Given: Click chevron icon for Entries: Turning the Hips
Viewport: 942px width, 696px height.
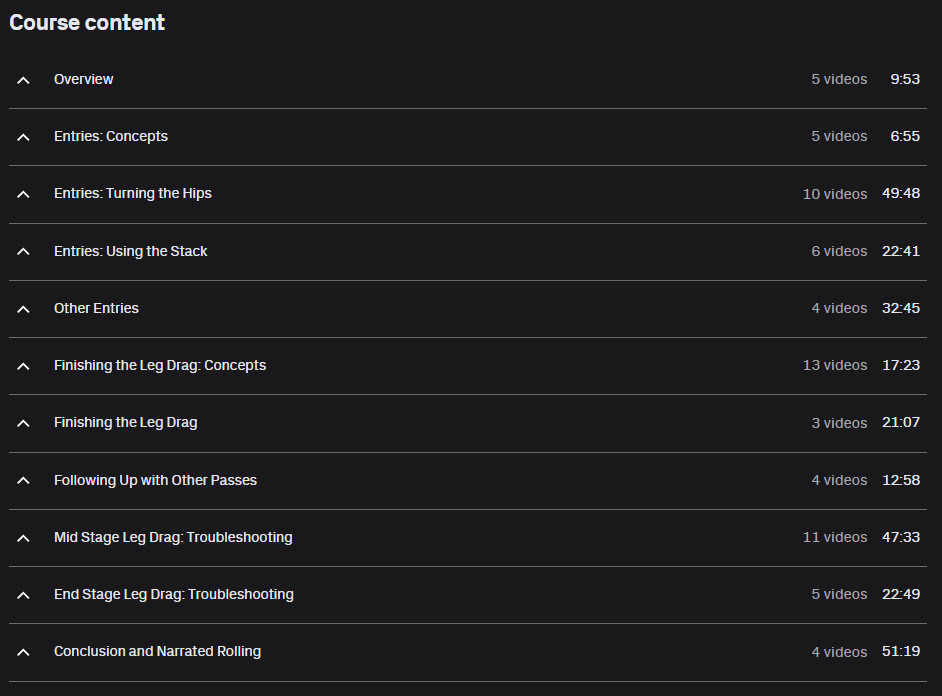Looking at the screenshot, I should pos(23,194).
